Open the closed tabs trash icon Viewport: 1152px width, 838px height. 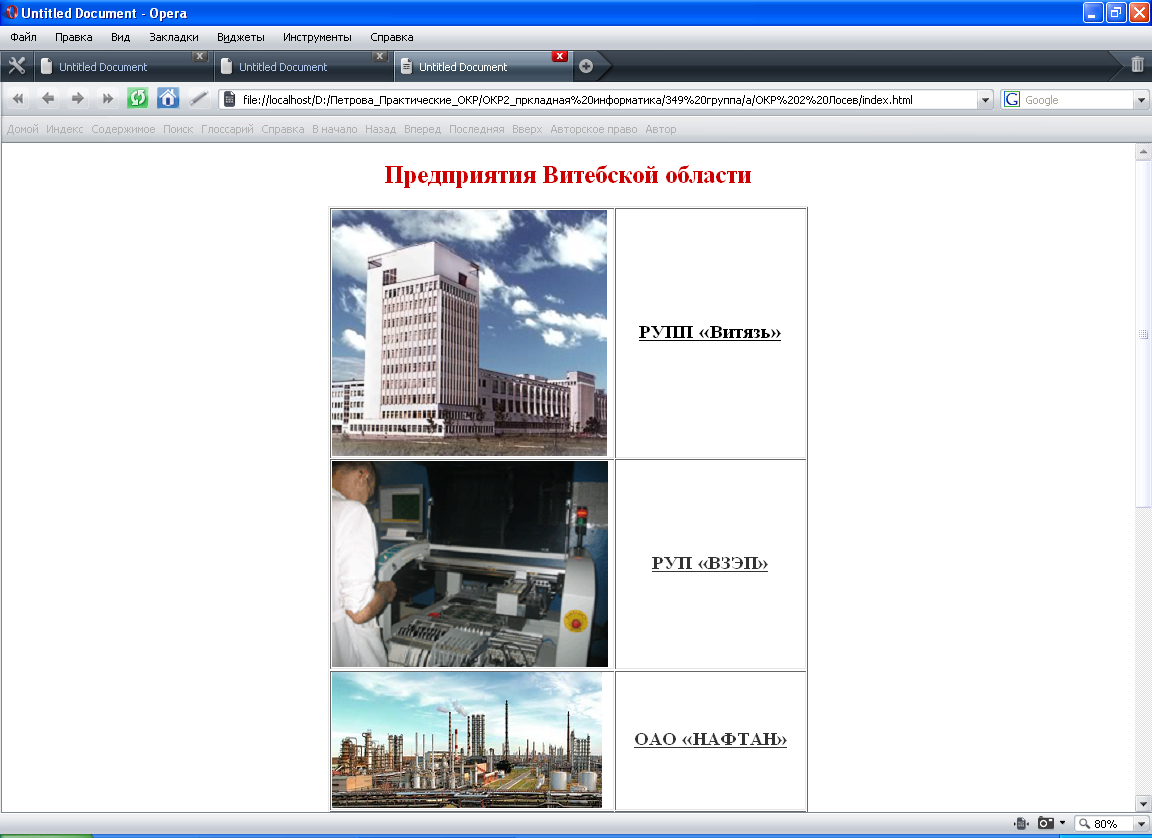[x=1137, y=65]
